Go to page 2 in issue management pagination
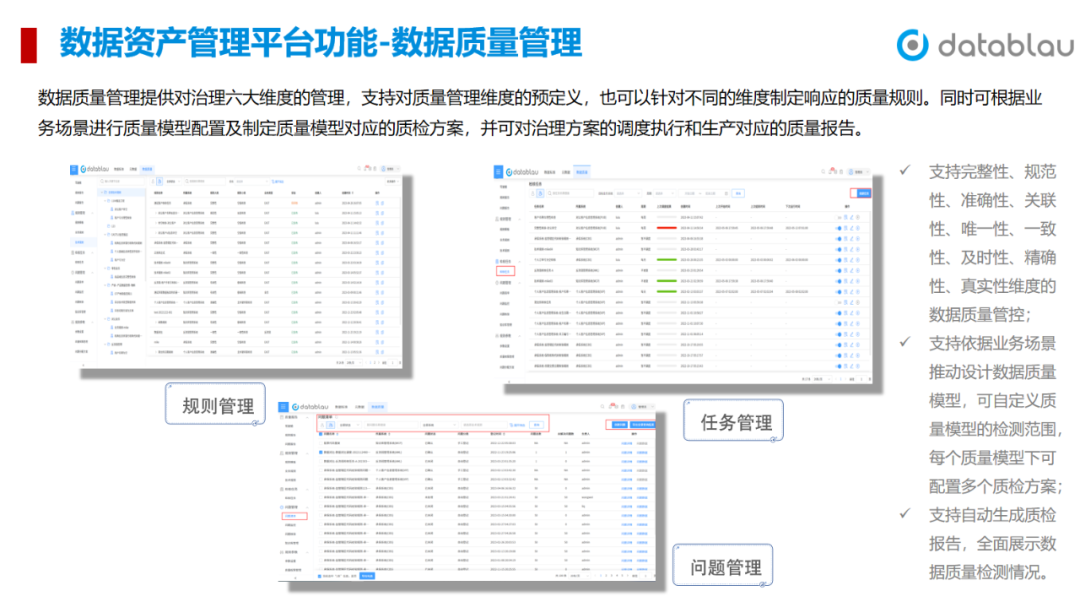The image size is (1080, 602). click(606, 576)
